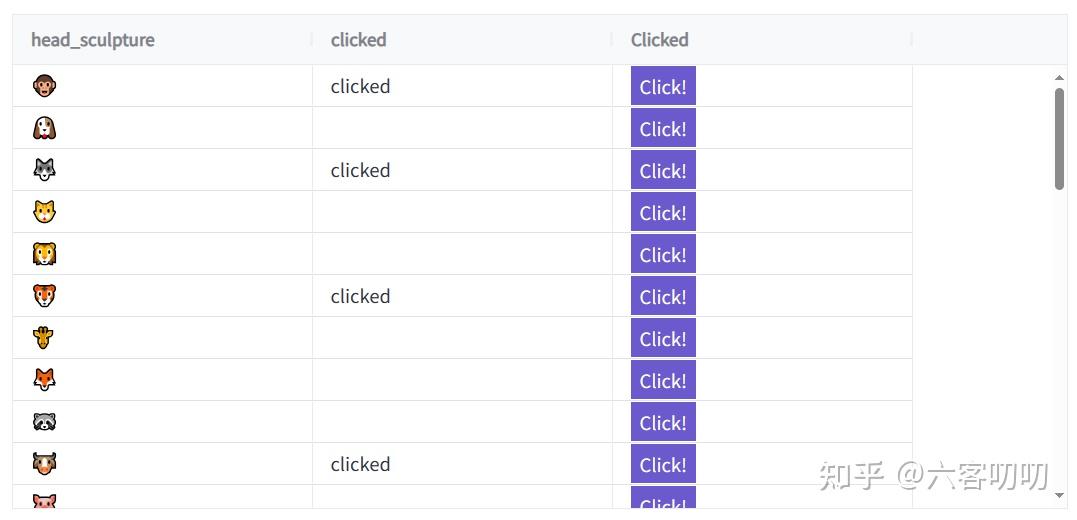Click the scrollbar down arrow
This screenshot has width=1077, height=520.
pos(1058,495)
